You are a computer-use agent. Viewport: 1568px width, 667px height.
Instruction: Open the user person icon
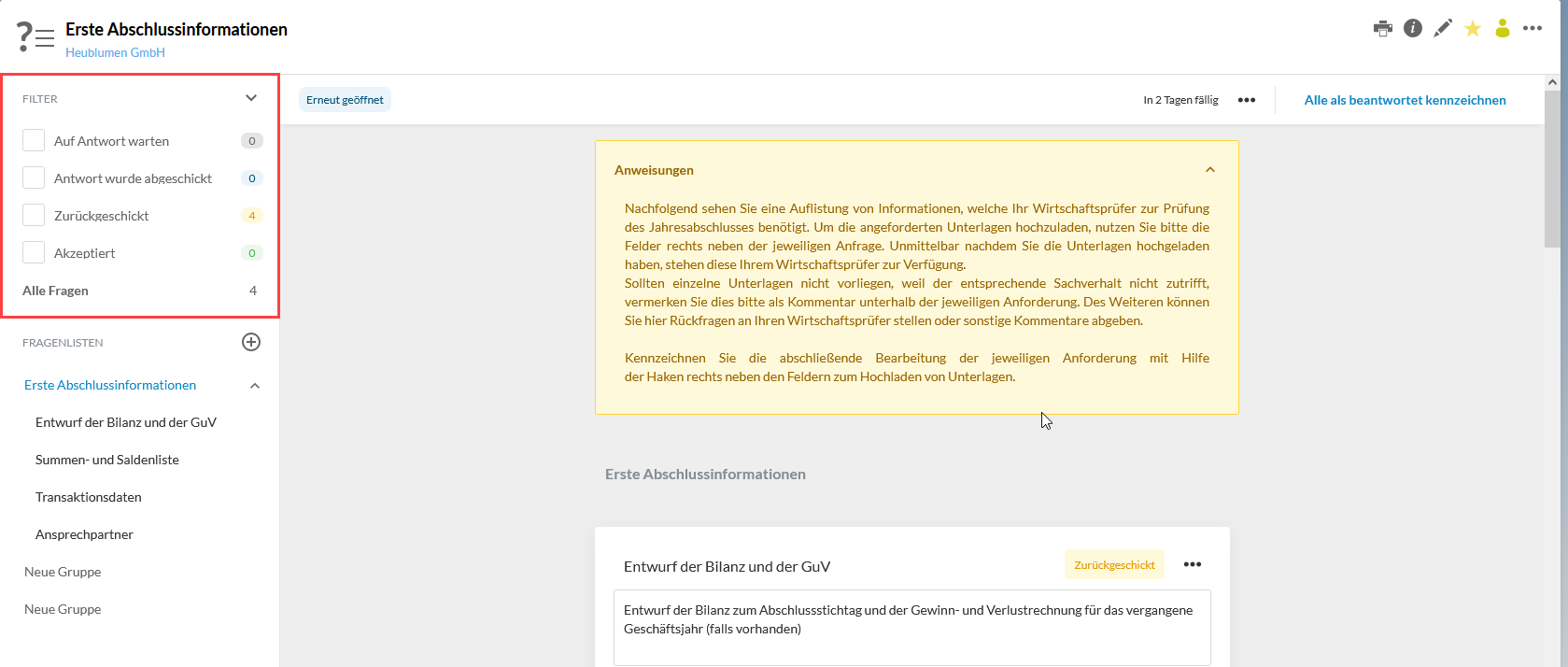click(1503, 28)
